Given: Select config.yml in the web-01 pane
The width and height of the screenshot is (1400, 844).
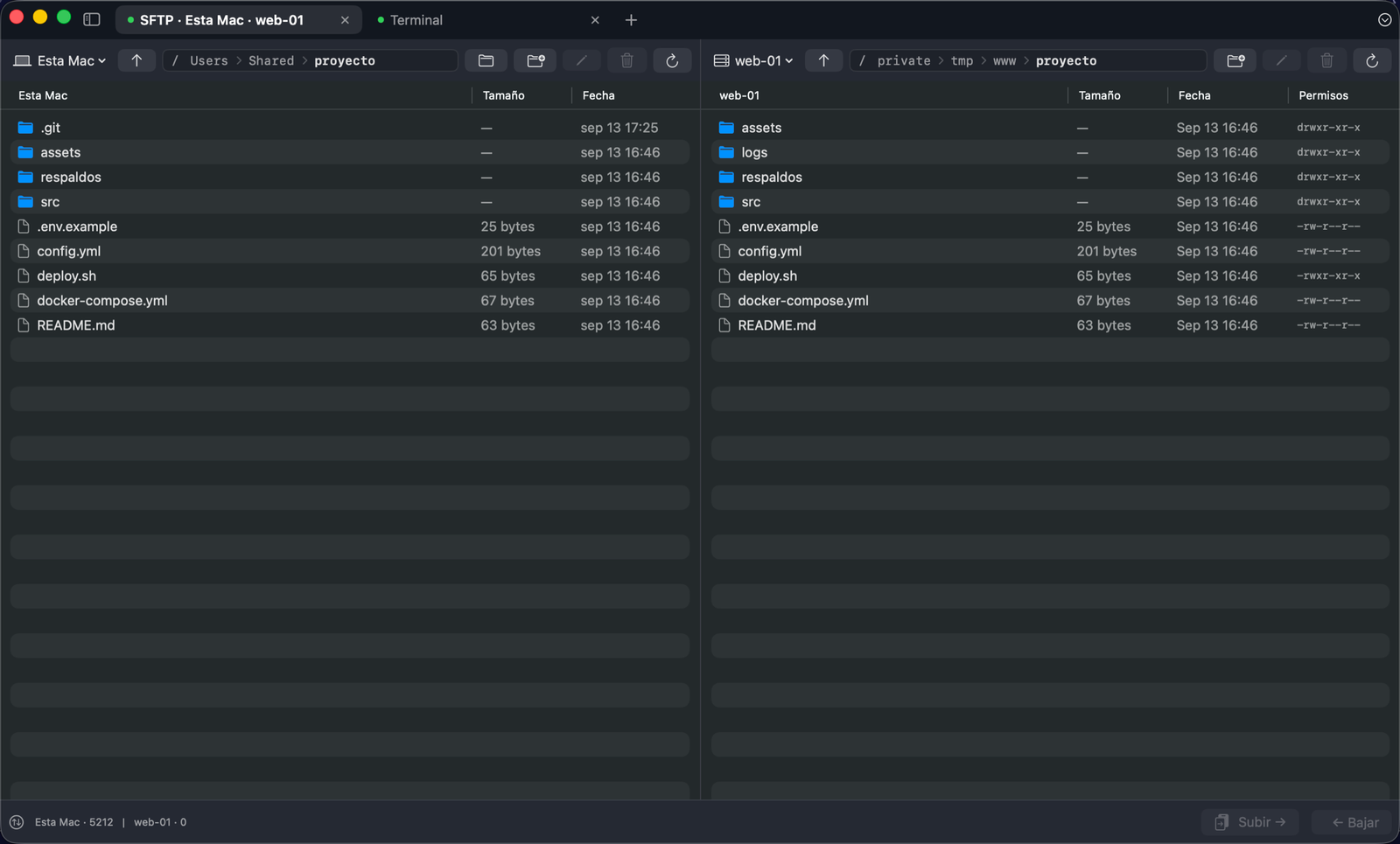Looking at the screenshot, I should (x=1050, y=251).
